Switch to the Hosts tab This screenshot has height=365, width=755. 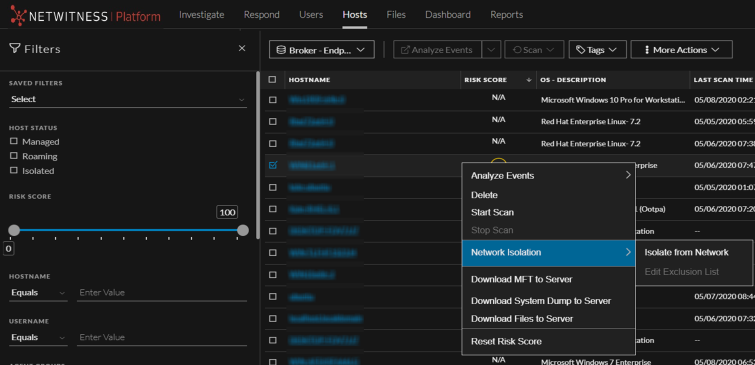[355, 14]
